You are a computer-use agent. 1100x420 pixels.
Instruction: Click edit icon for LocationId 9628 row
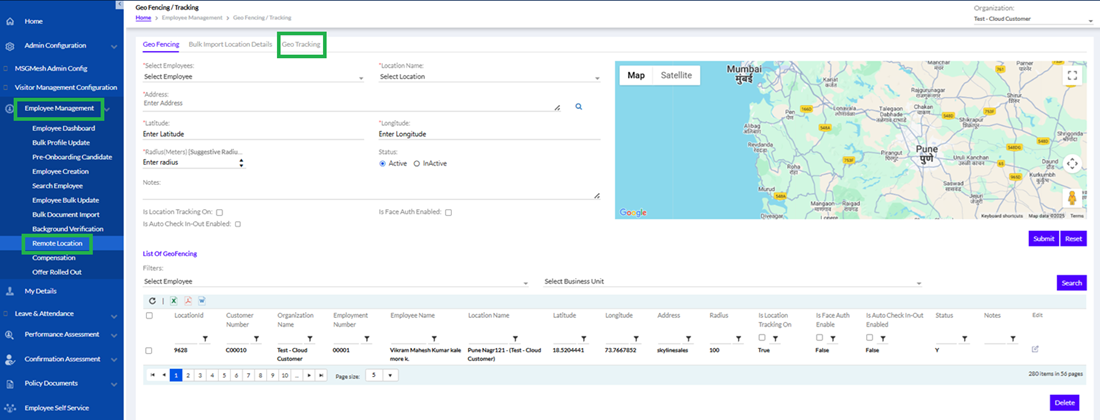pos(1035,350)
